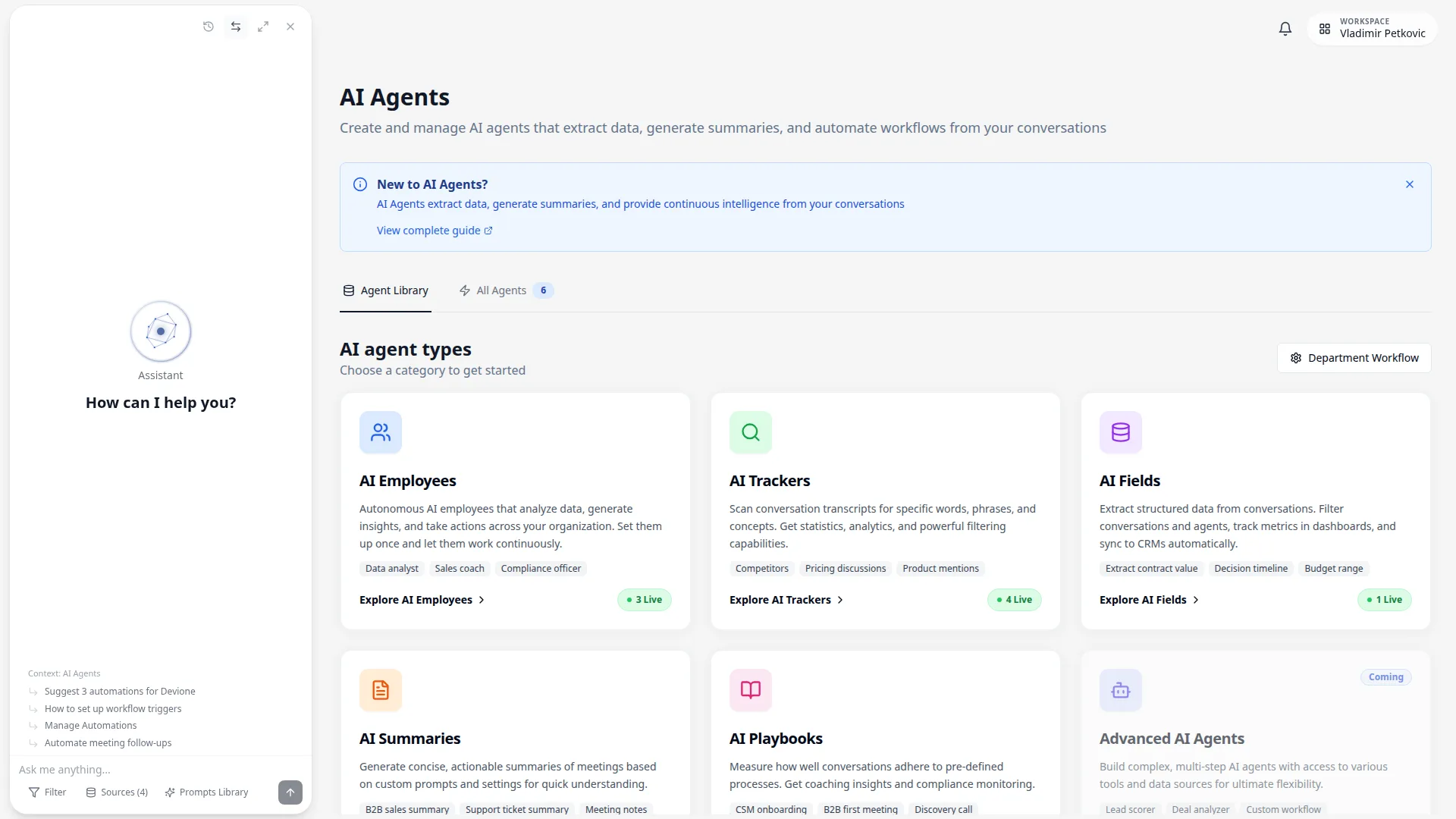Open the workspace switcher for Vladimir Petkovic

1373,29
